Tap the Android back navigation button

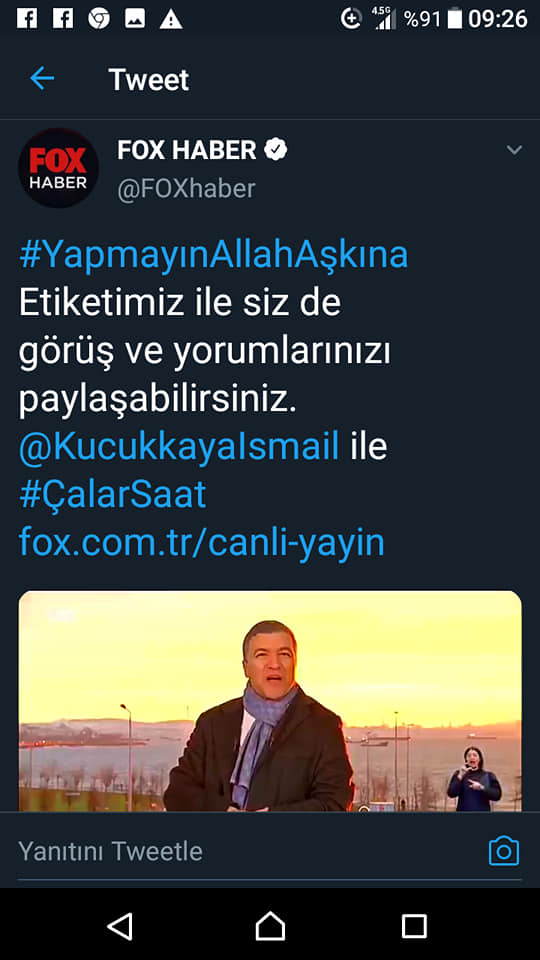click(x=121, y=926)
